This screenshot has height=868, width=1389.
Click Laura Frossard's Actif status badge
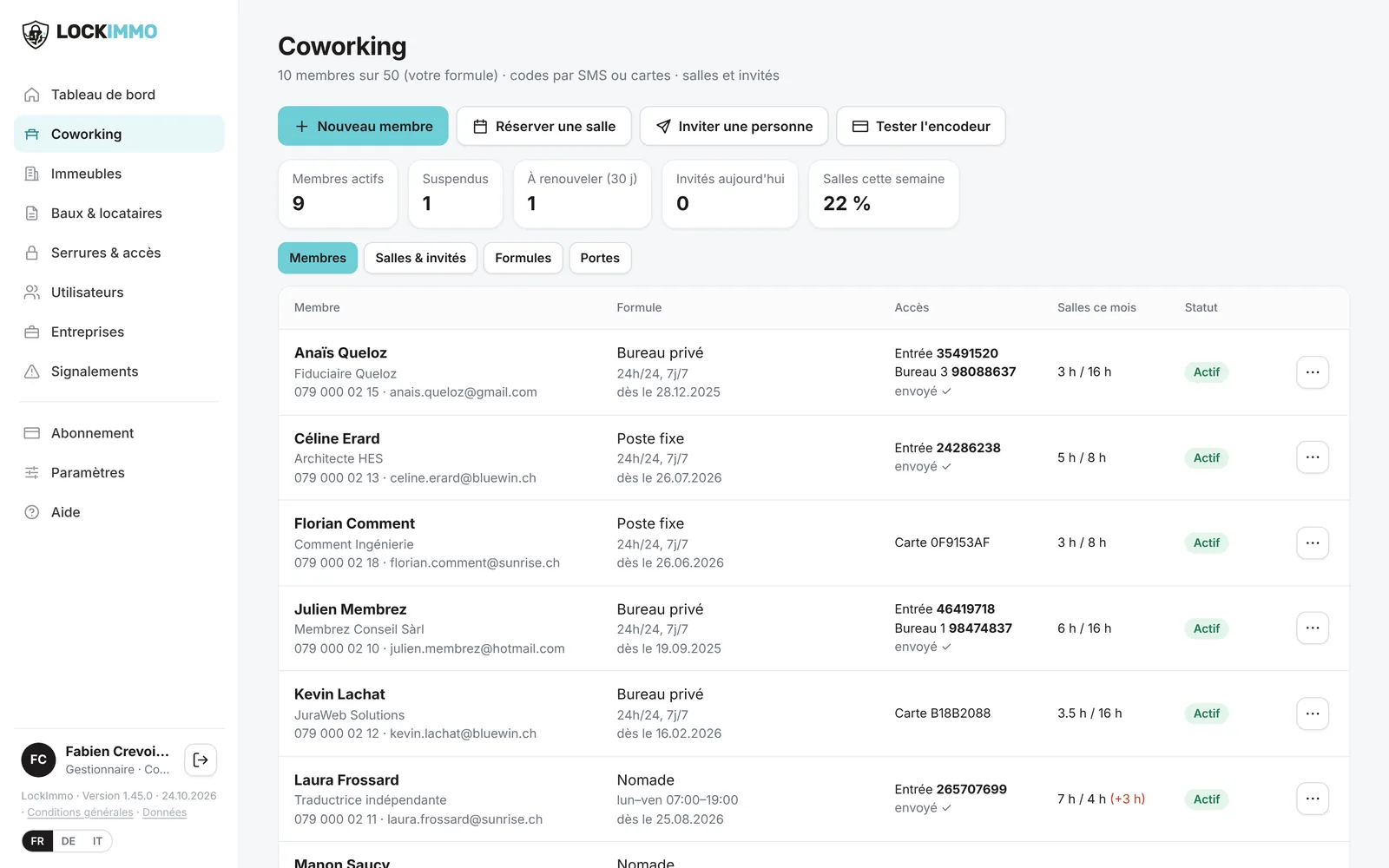click(x=1206, y=799)
